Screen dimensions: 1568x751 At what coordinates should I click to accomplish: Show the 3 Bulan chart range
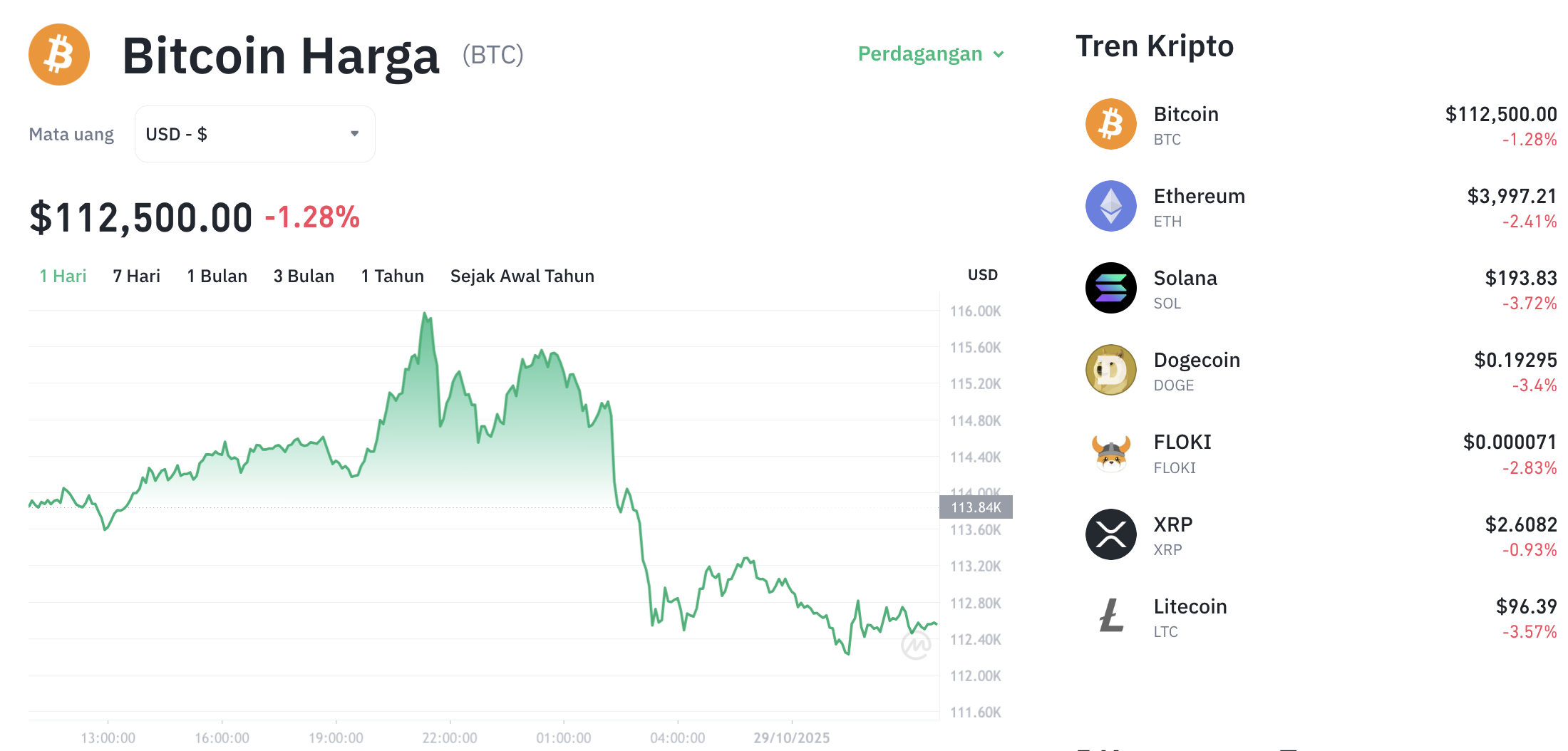tap(304, 276)
